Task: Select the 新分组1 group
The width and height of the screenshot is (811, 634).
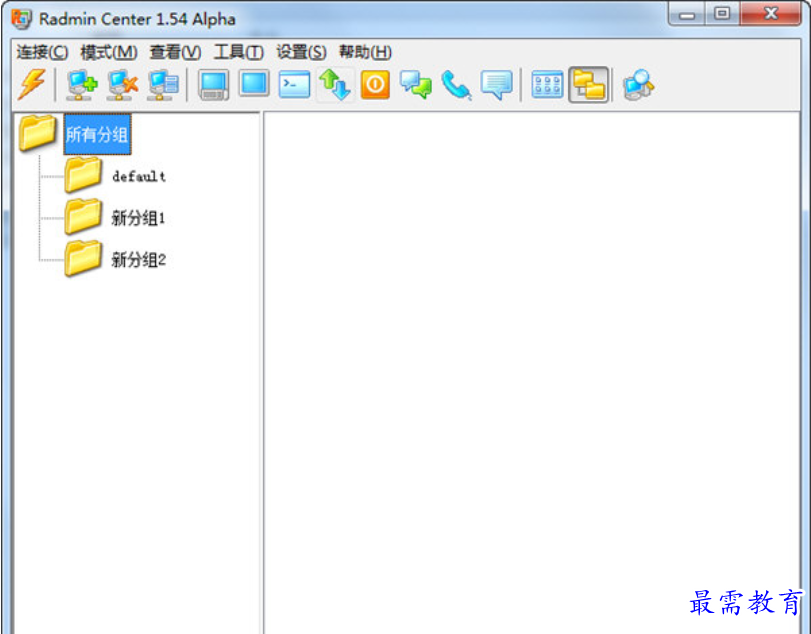Action: (x=138, y=218)
